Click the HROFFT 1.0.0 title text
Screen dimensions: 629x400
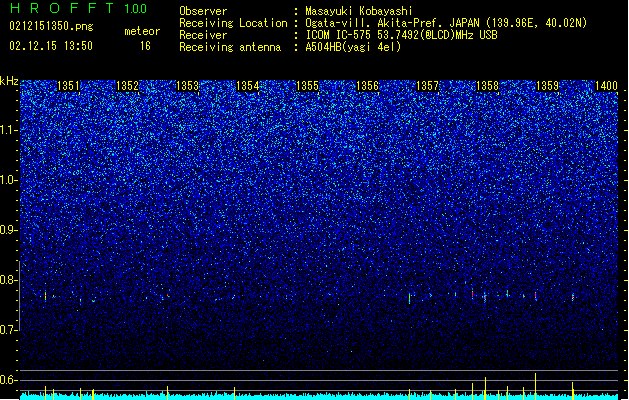[78, 8]
